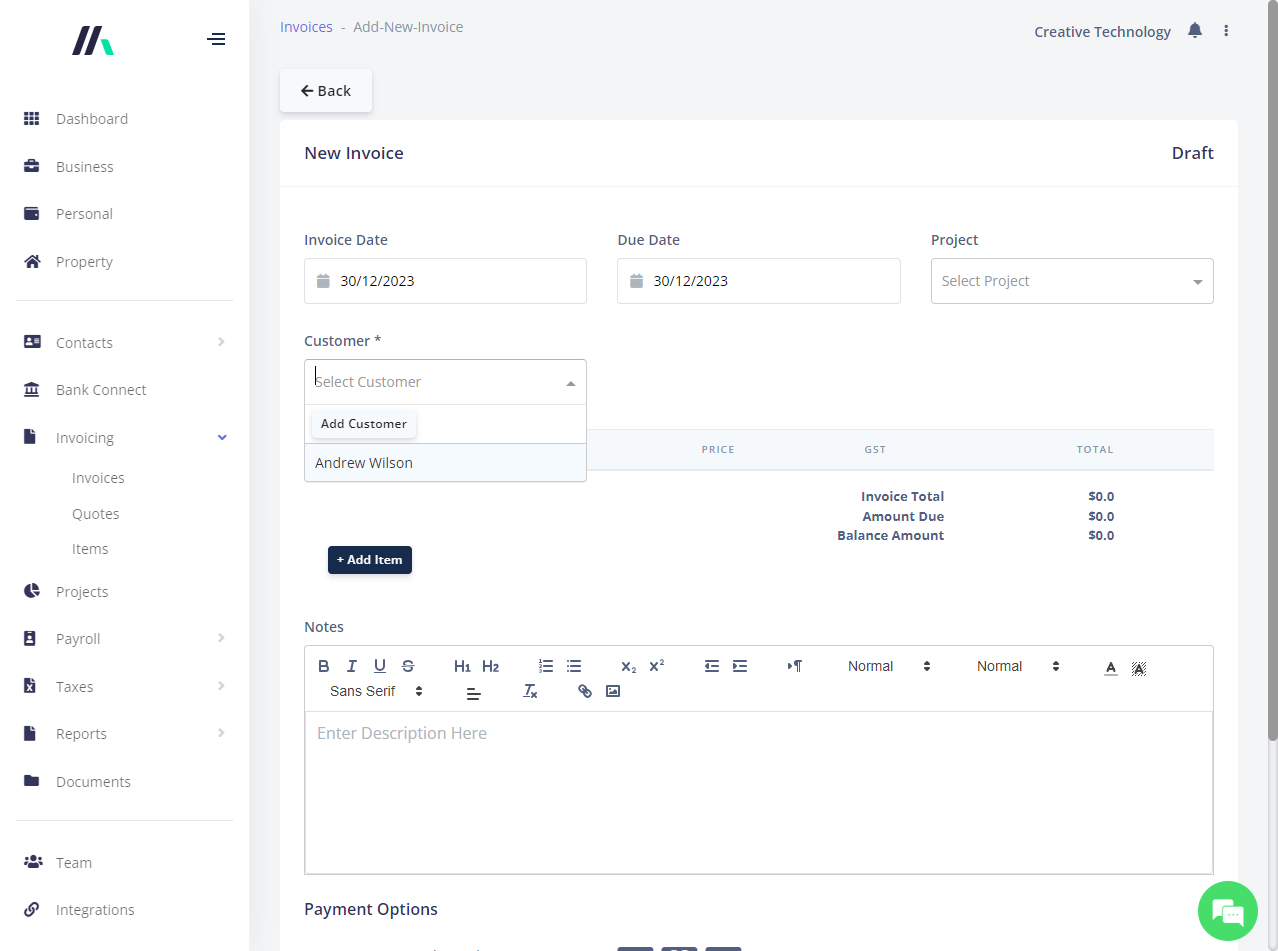Apply subscript formatting
This screenshot has width=1278, height=951.
tap(628, 666)
